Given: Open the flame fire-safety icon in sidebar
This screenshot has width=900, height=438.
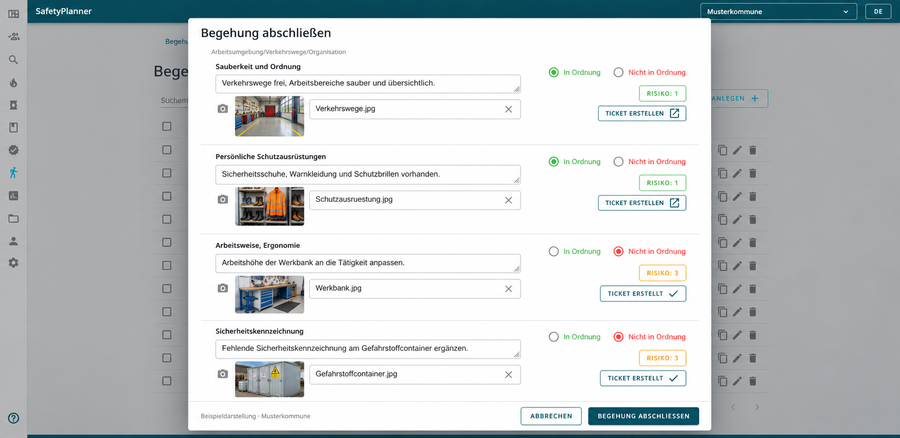Looking at the screenshot, I should (13, 83).
